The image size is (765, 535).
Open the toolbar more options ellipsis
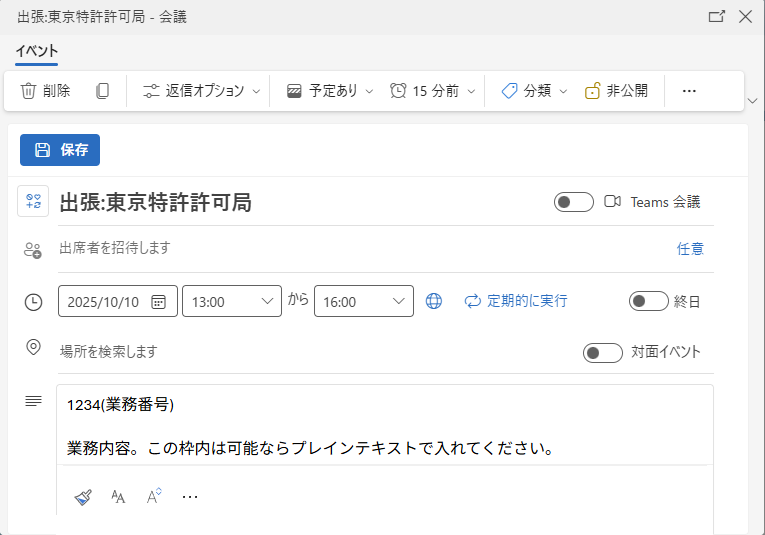coord(689,91)
